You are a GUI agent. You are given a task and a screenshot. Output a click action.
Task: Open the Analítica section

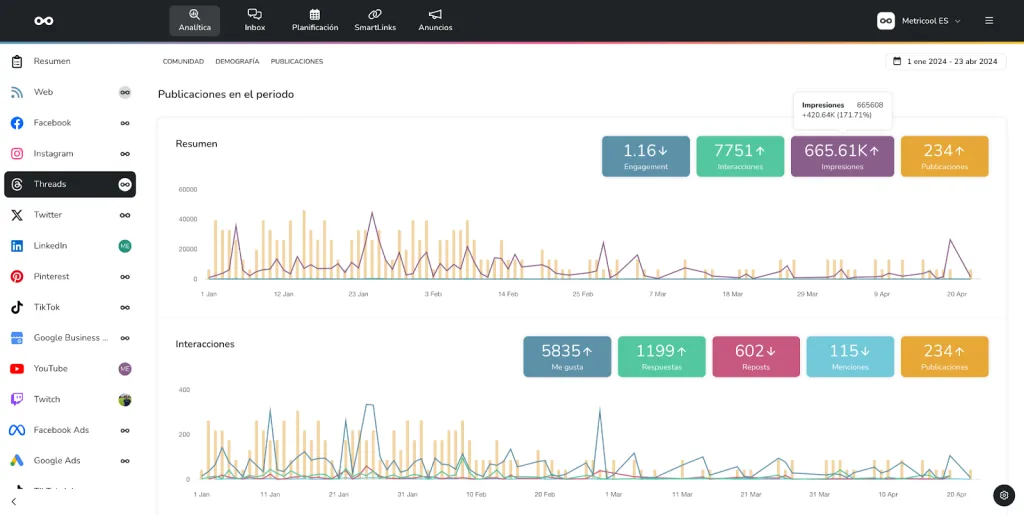(x=194, y=20)
